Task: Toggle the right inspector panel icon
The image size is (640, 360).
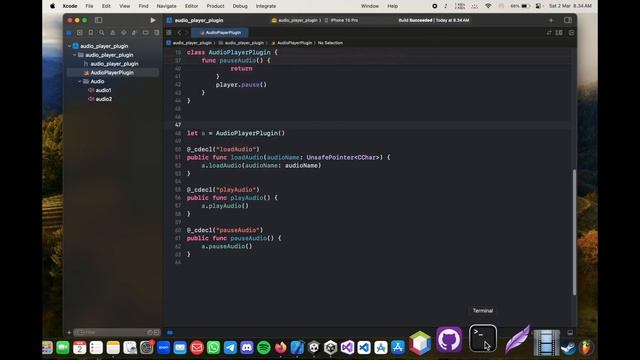Action: click(x=568, y=20)
